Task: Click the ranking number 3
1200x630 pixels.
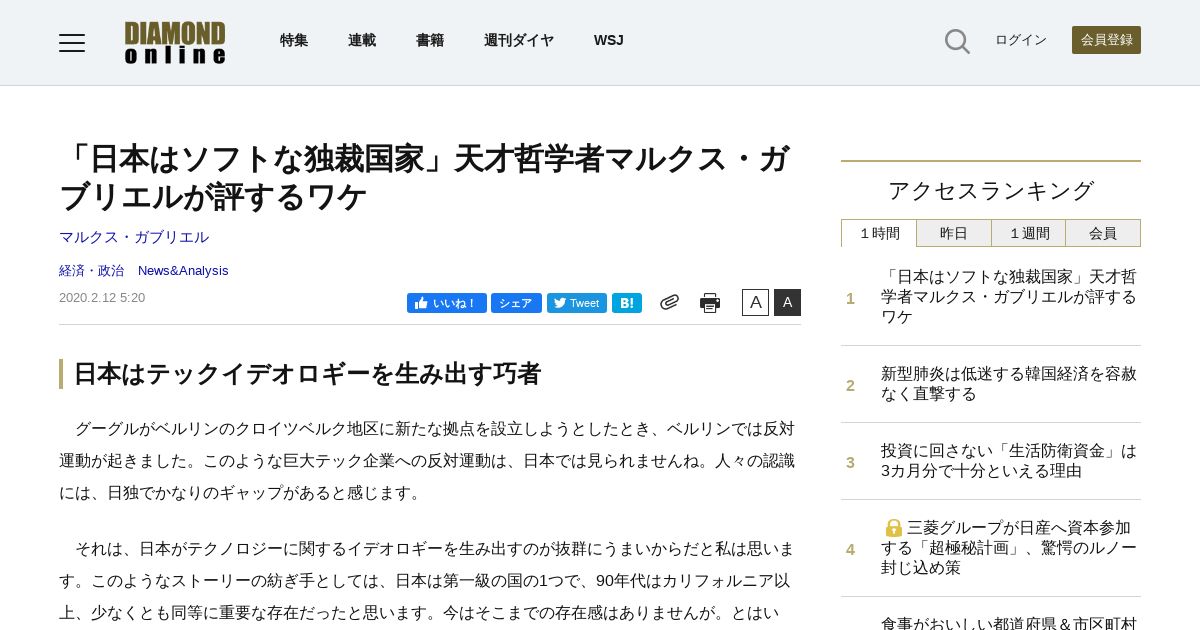Action: 851,462
